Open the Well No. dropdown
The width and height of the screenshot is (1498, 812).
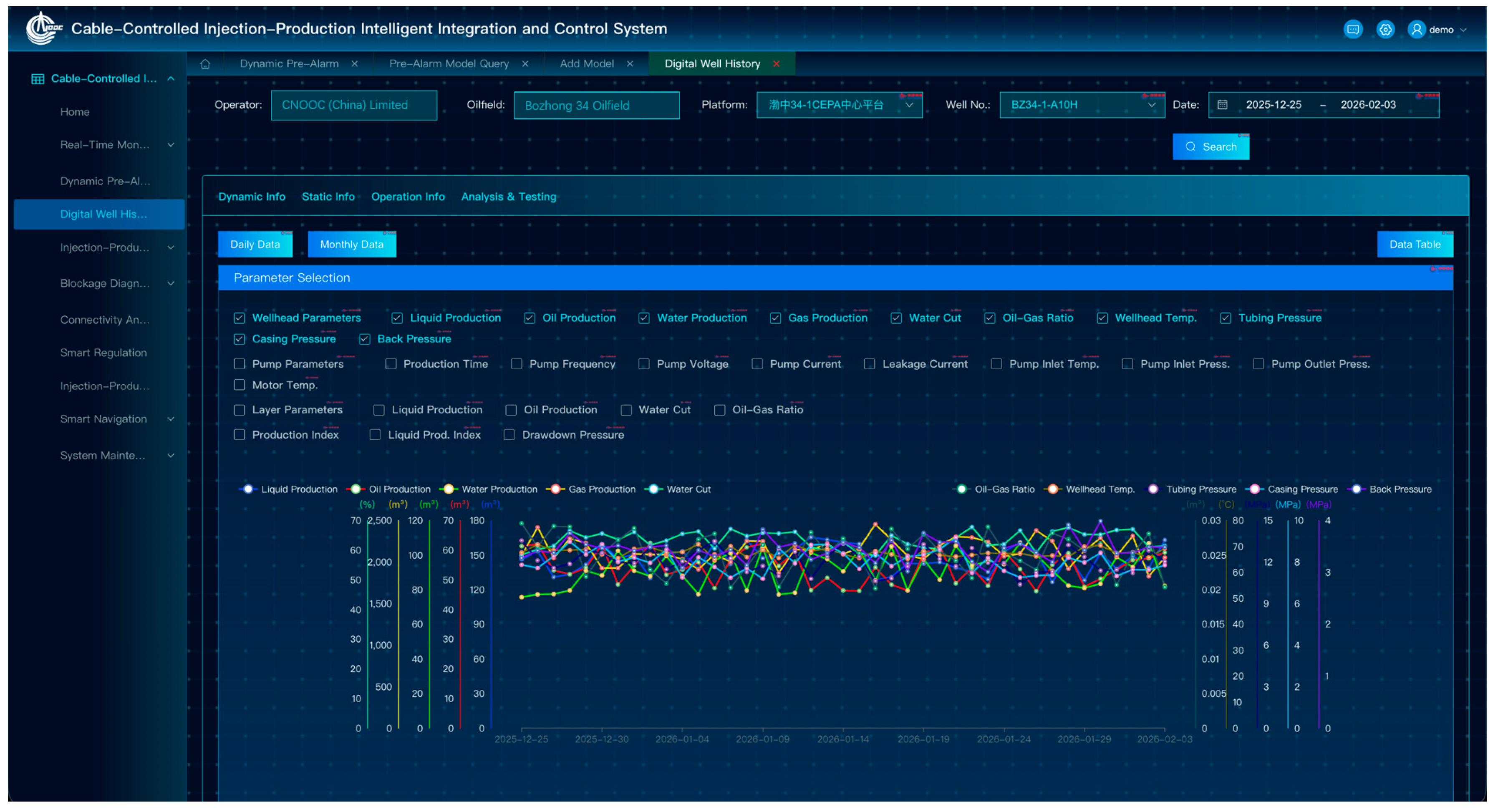1082,105
